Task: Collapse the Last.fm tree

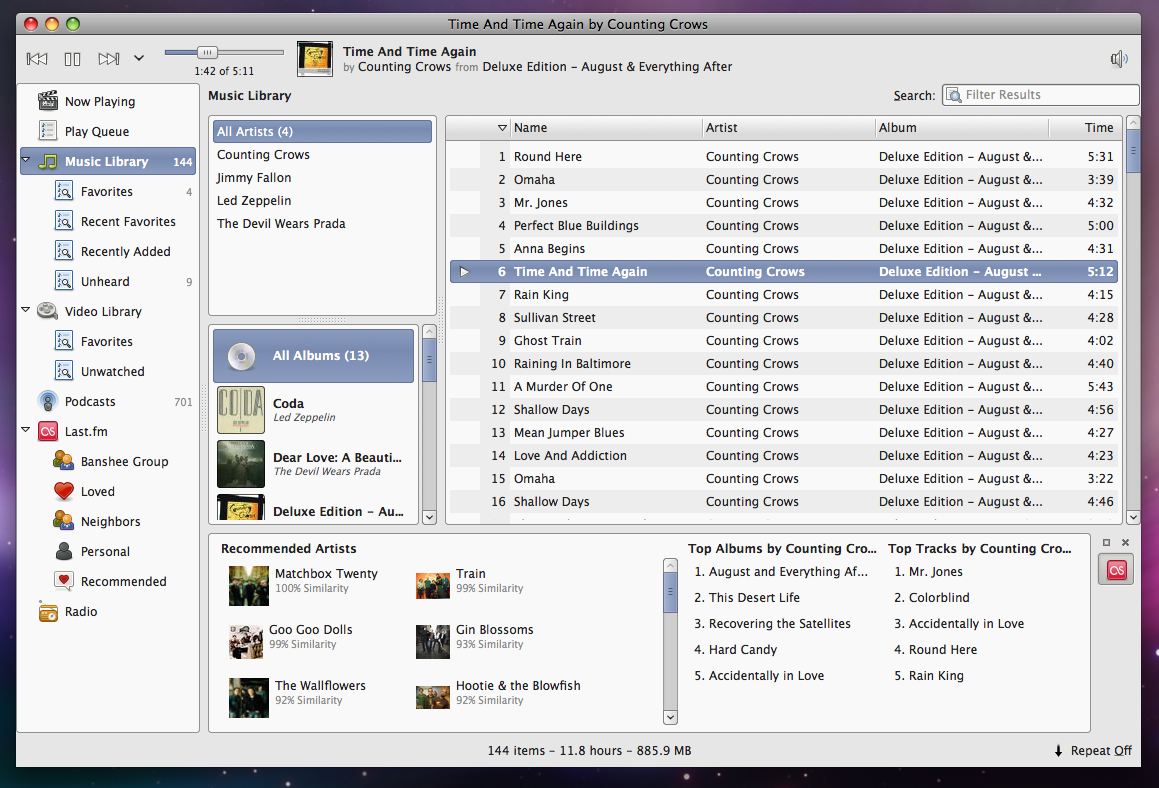Action: (x=26, y=429)
